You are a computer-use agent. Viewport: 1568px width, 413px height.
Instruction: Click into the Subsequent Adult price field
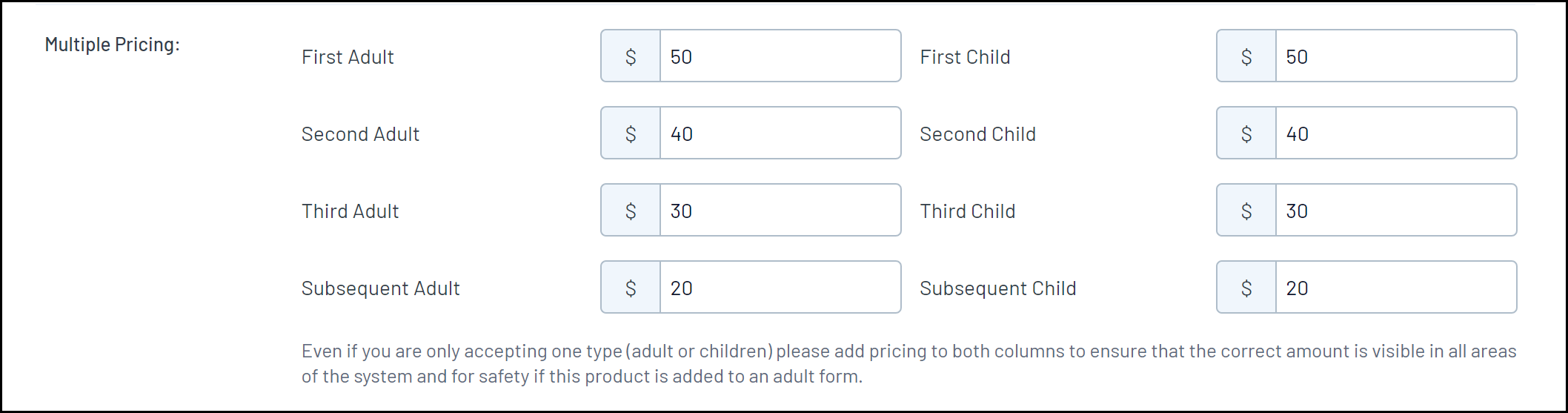point(780,288)
